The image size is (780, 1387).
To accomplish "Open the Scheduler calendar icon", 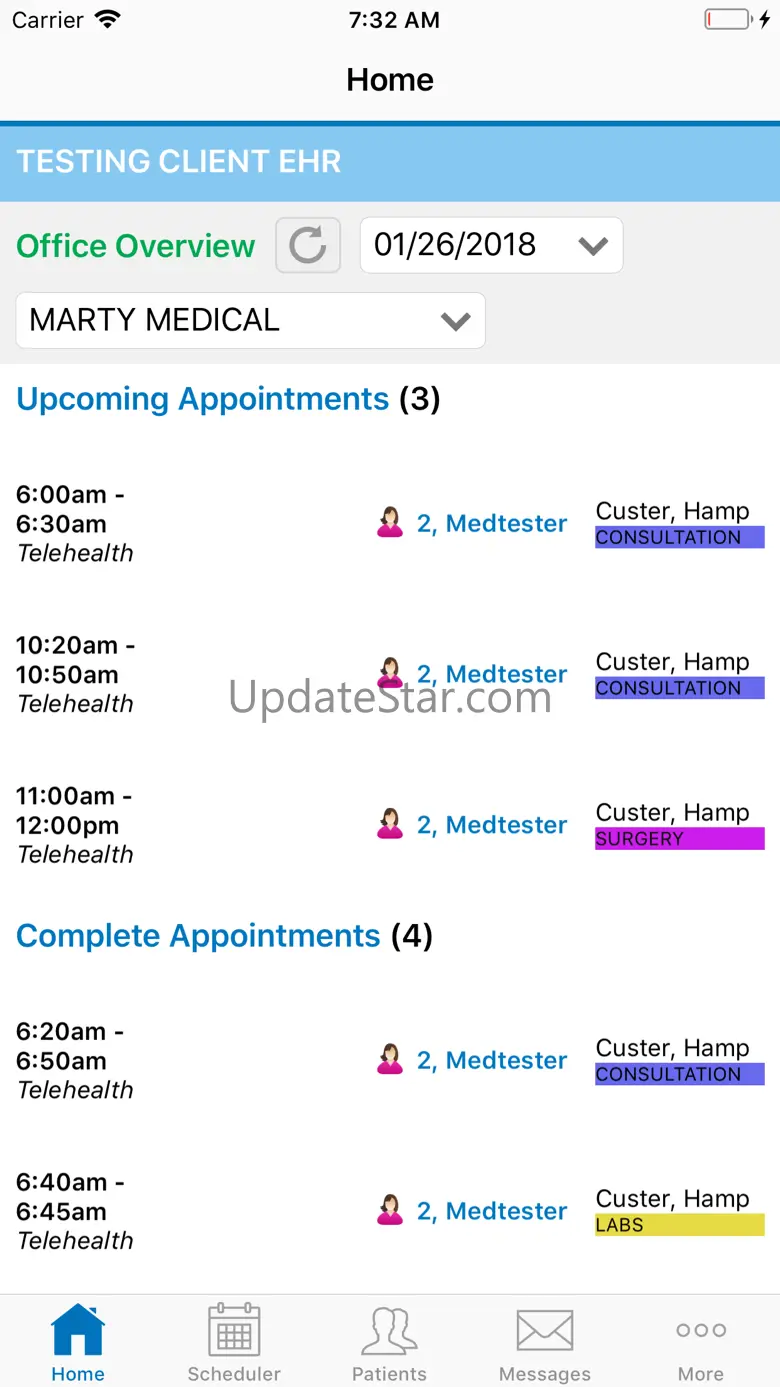I will [x=234, y=1331].
